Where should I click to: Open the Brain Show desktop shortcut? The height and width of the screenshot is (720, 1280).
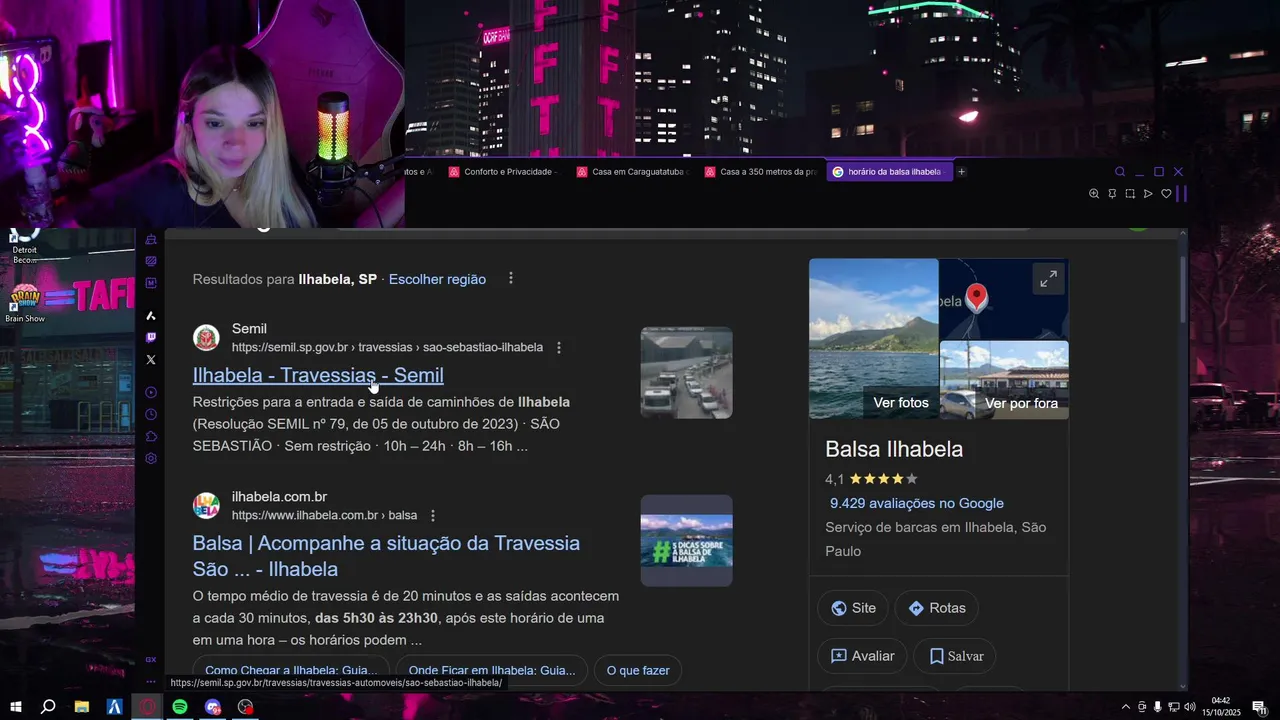tap(25, 304)
